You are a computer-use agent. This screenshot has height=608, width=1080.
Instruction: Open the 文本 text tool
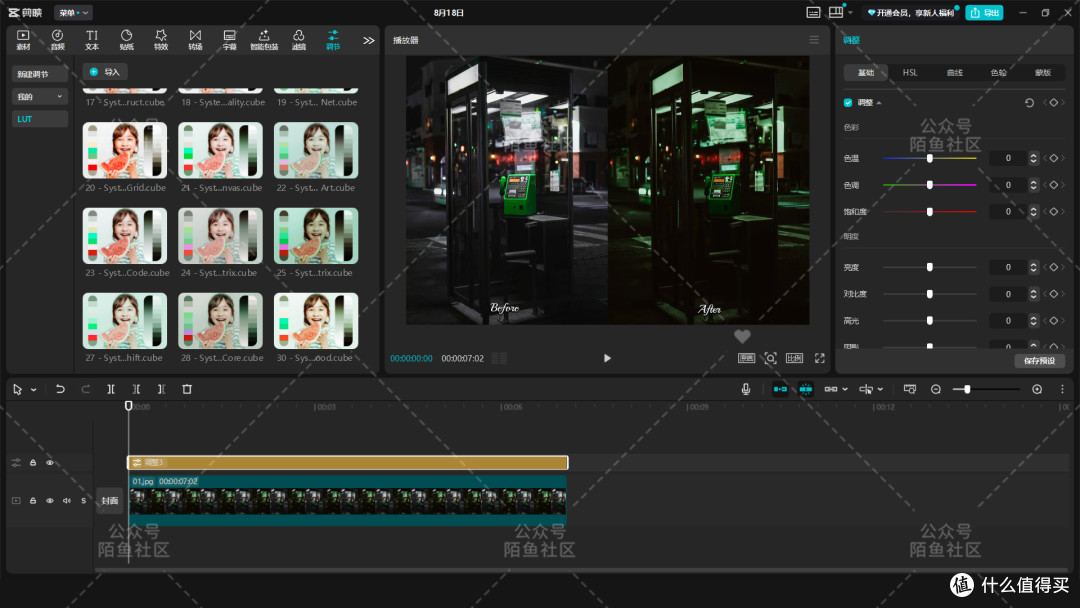92,40
